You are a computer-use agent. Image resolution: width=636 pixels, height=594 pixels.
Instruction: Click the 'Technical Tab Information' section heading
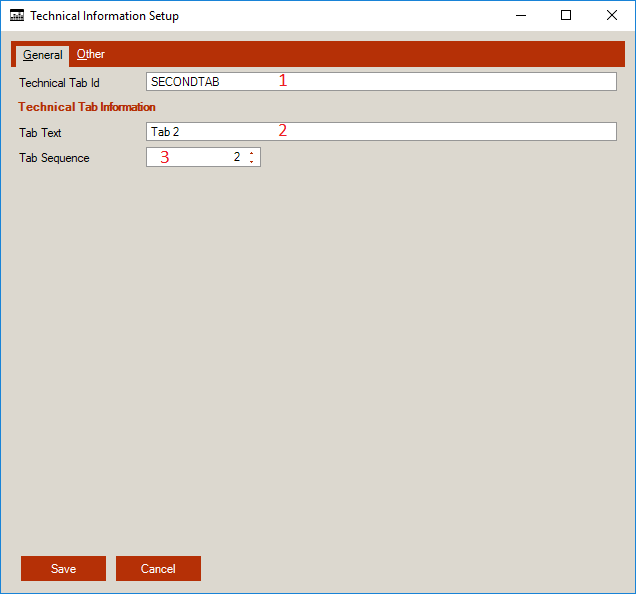point(87,107)
